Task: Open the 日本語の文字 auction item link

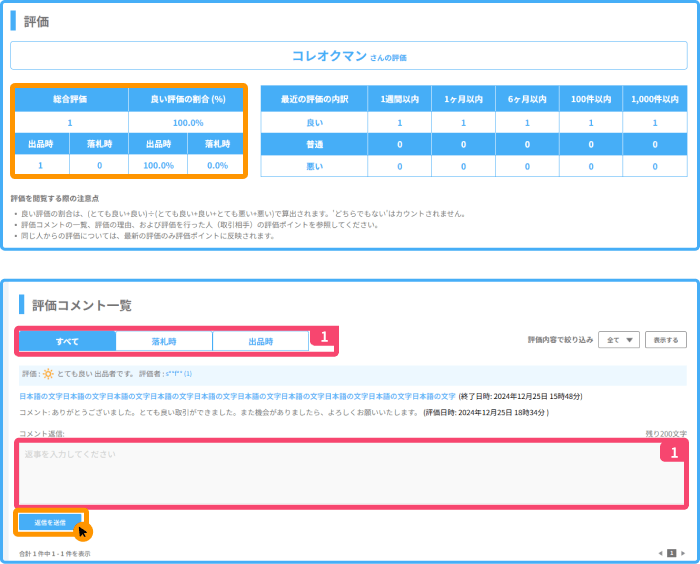Action: point(237,396)
